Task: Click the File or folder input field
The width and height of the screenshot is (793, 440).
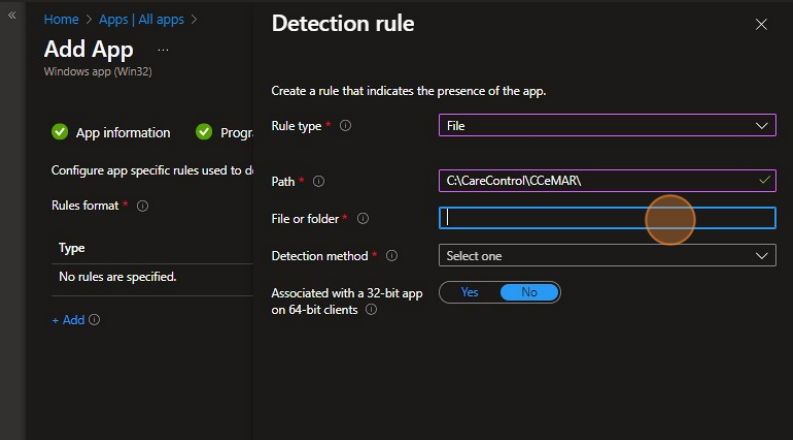Action: click(607, 218)
